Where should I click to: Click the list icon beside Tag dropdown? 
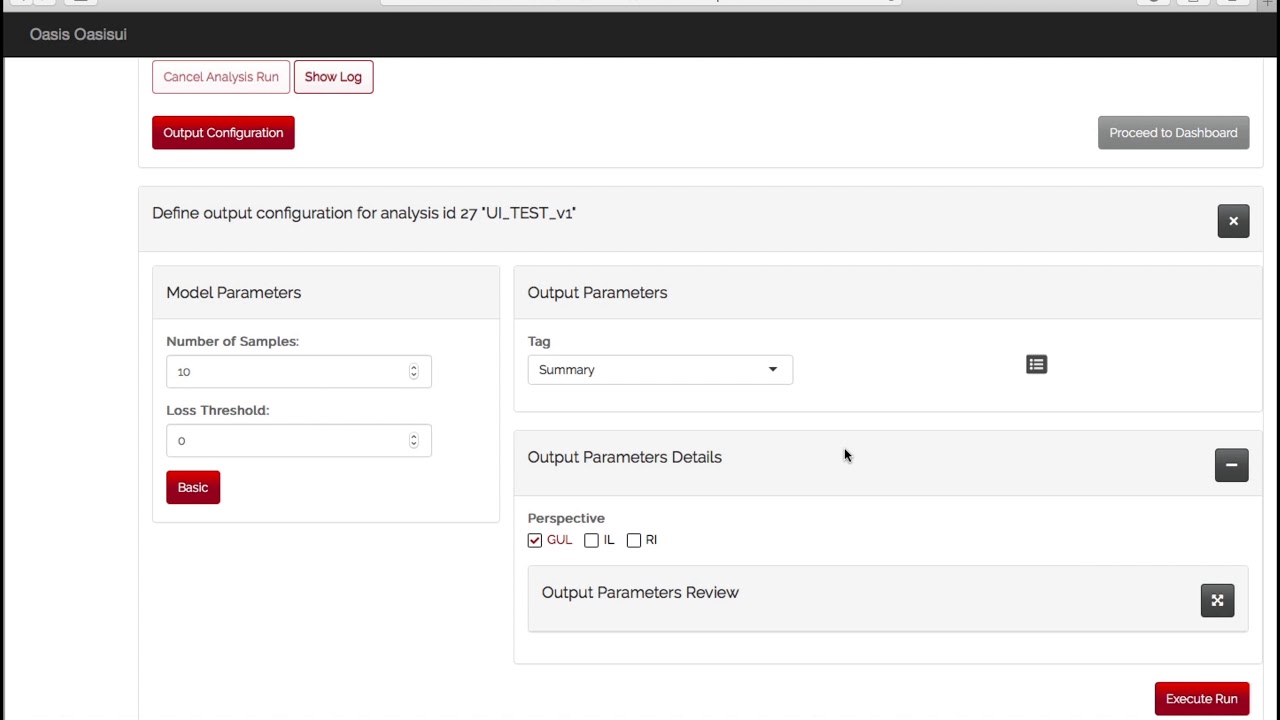point(1036,365)
